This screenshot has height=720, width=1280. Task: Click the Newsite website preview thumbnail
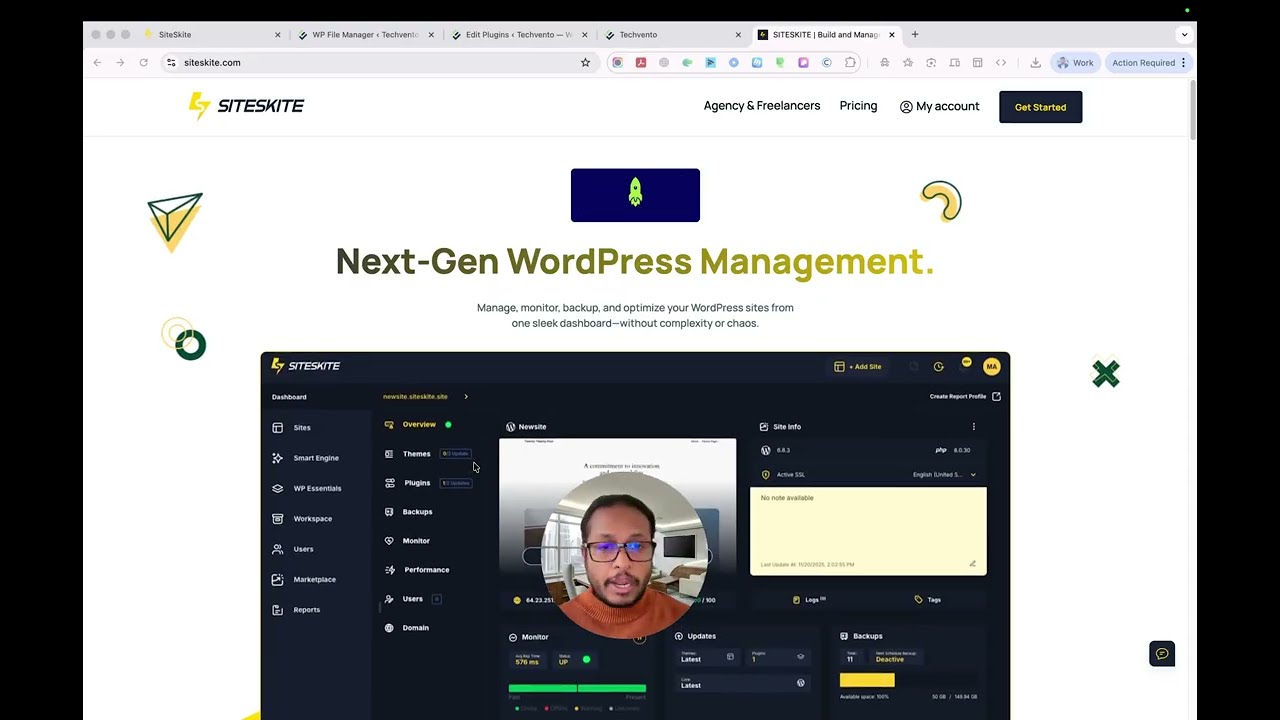click(x=617, y=514)
